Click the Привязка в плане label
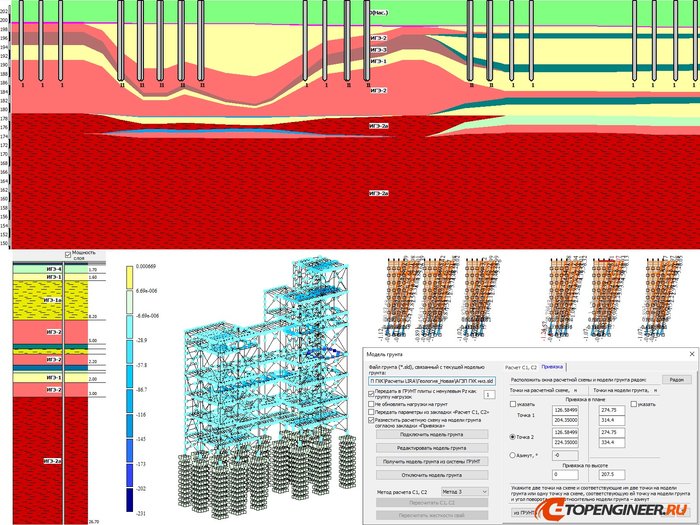This screenshot has width=700, height=525. click(x=585, y=399)
